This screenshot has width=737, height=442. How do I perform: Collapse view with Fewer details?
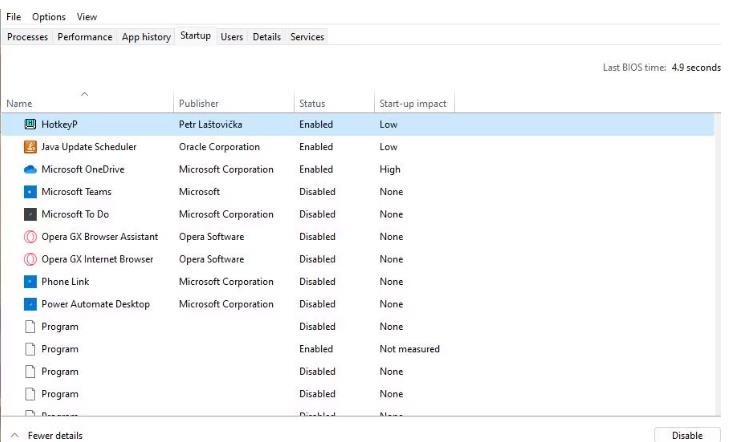[x=47, y=435]
